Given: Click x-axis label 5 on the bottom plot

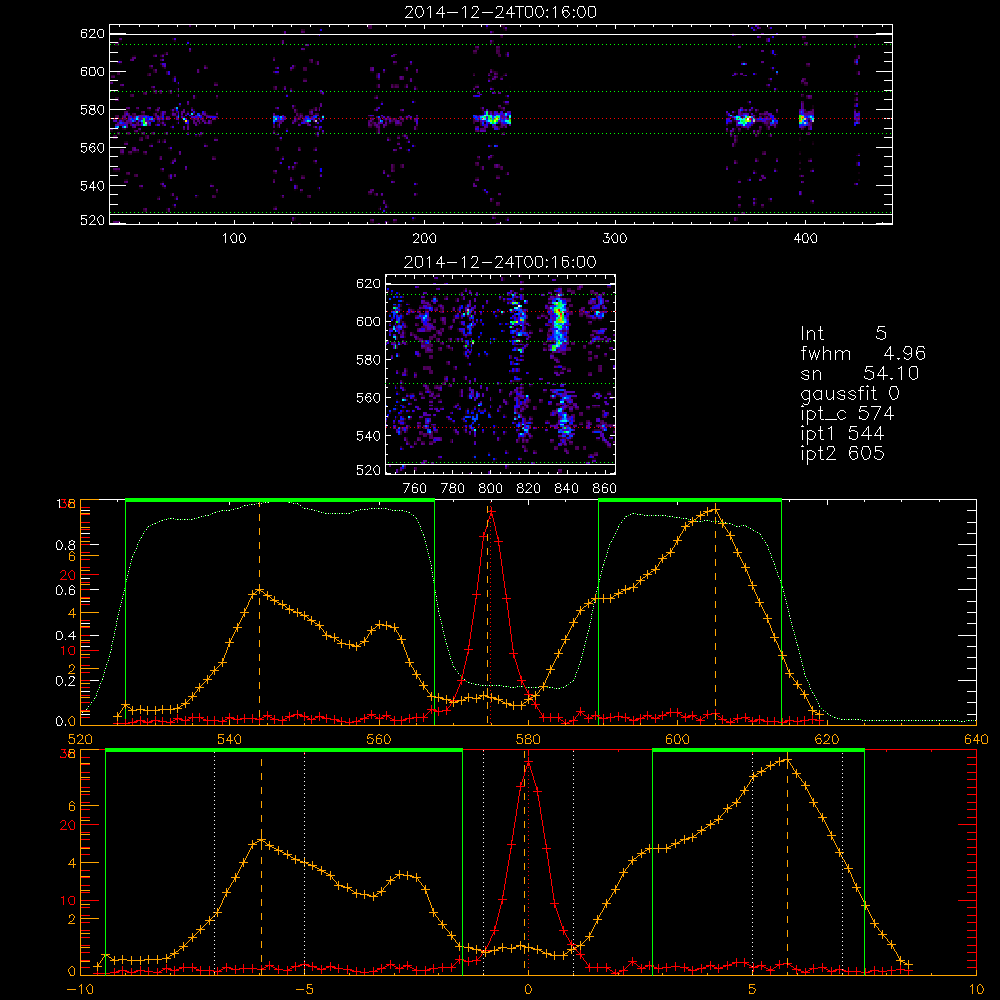Looking at the screenshot, I should 753,989.
